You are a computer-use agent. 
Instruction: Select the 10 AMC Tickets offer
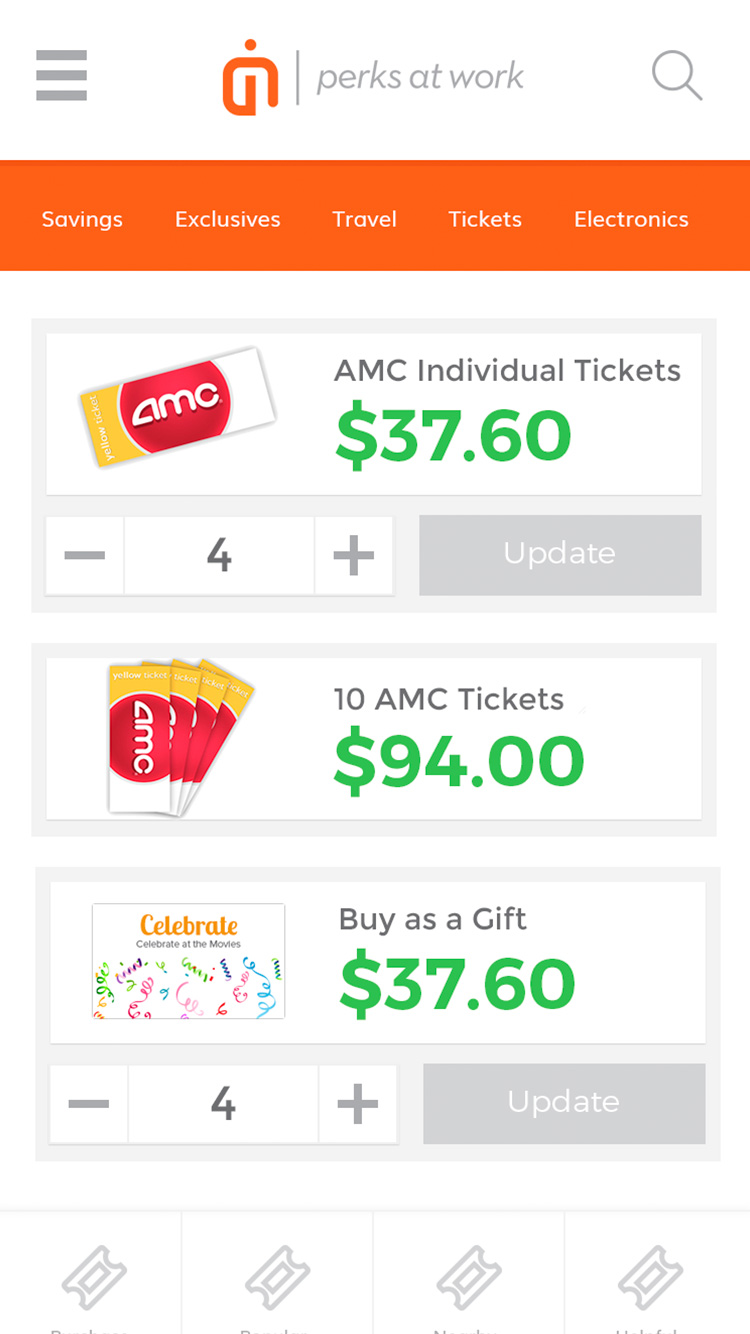point(373,739)
